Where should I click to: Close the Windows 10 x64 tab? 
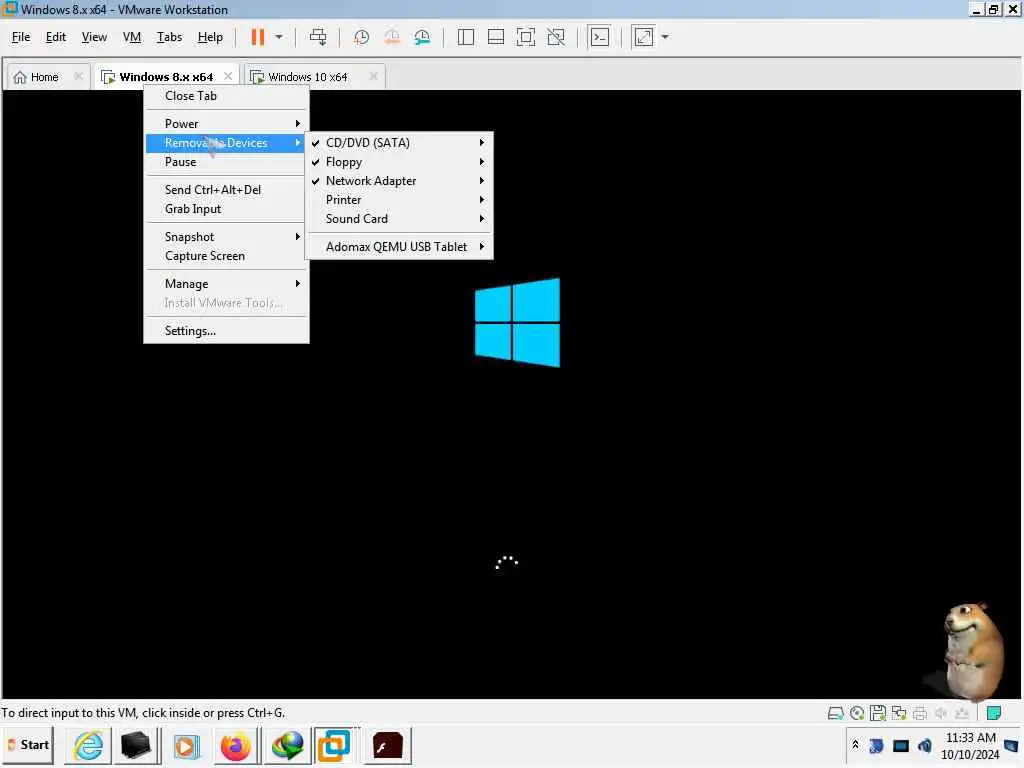374,76
